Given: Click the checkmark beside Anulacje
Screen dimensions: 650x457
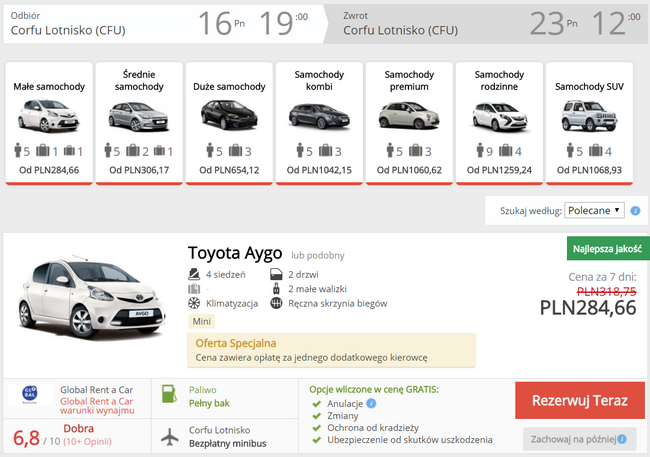Looking at the screenshot, I should point(317,404).
